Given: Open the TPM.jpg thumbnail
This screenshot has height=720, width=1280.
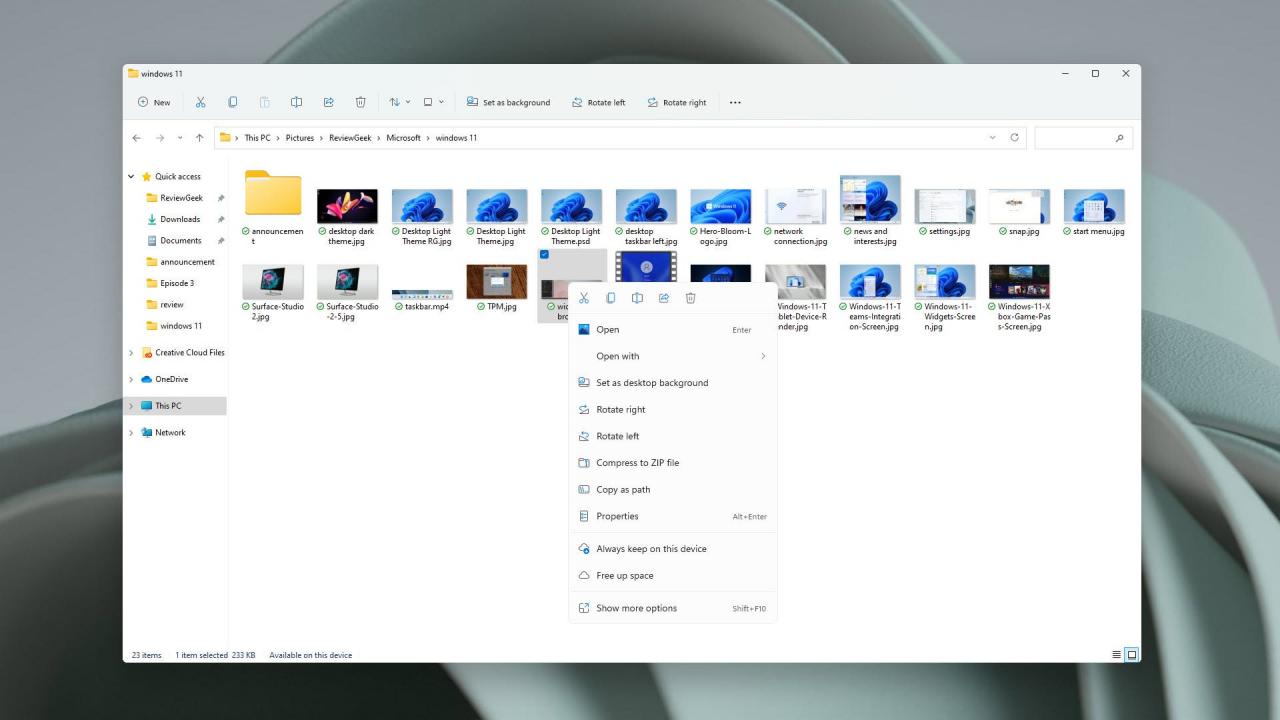Looking at the screenshot, I should pyautogui.click(x=496, y=281).
